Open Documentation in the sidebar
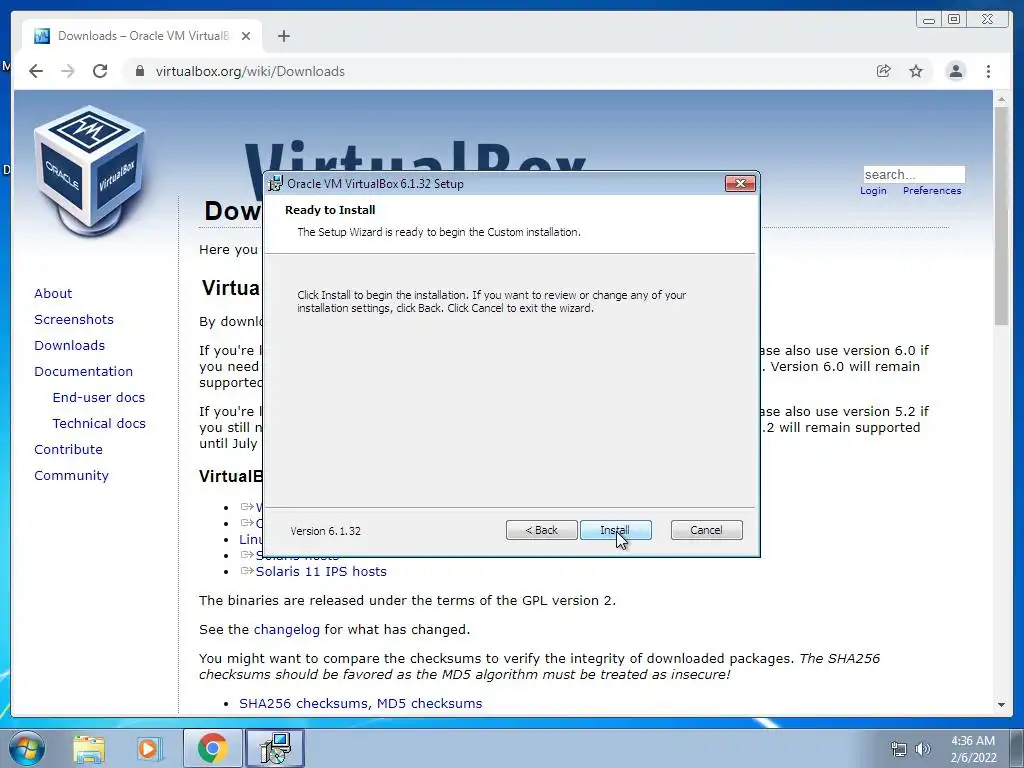The image size is (1024, 768). point(84,372)
